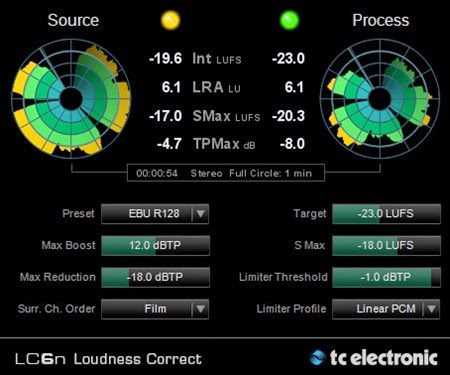Viewport: 450px width, 375px height.
Task: Click the LC6n Loudness Correct title
Action: (x=108, y=359)
